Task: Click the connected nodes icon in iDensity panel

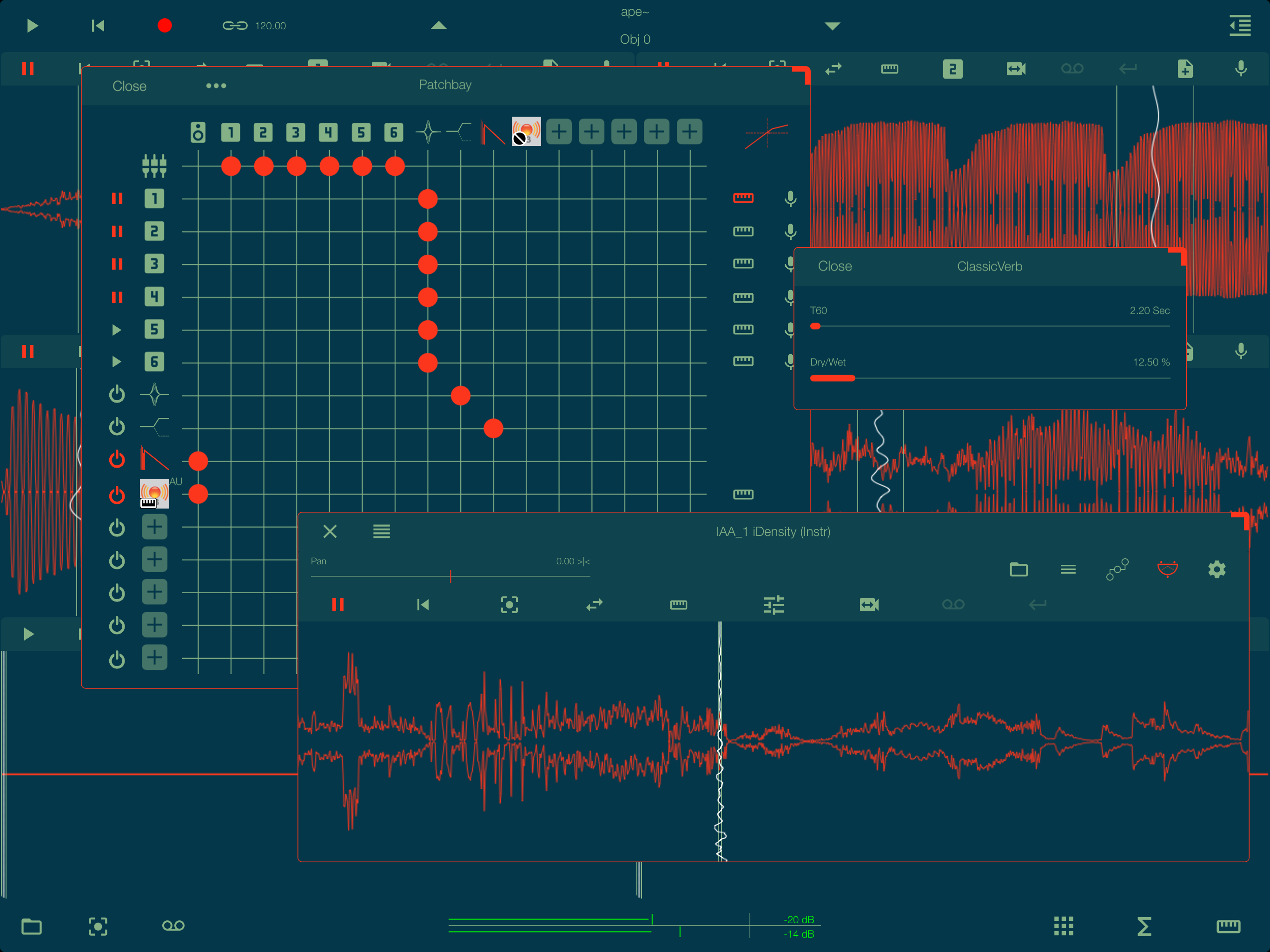Action: click(x=1117, y=569)
